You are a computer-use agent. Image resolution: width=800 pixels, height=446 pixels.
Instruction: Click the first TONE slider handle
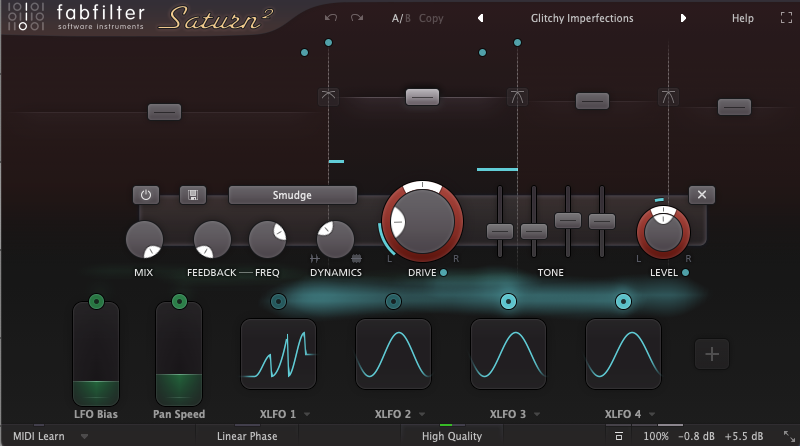500,231
